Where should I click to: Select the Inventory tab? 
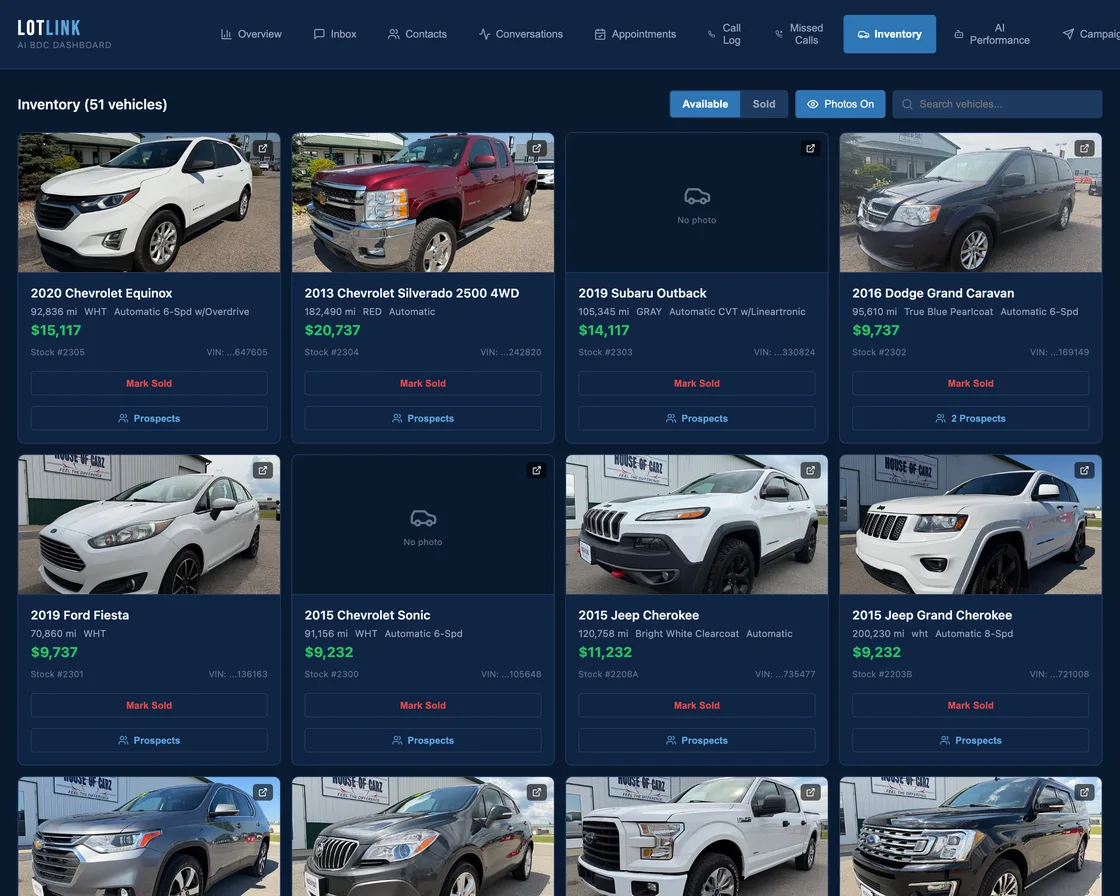[x=889, y=34]
